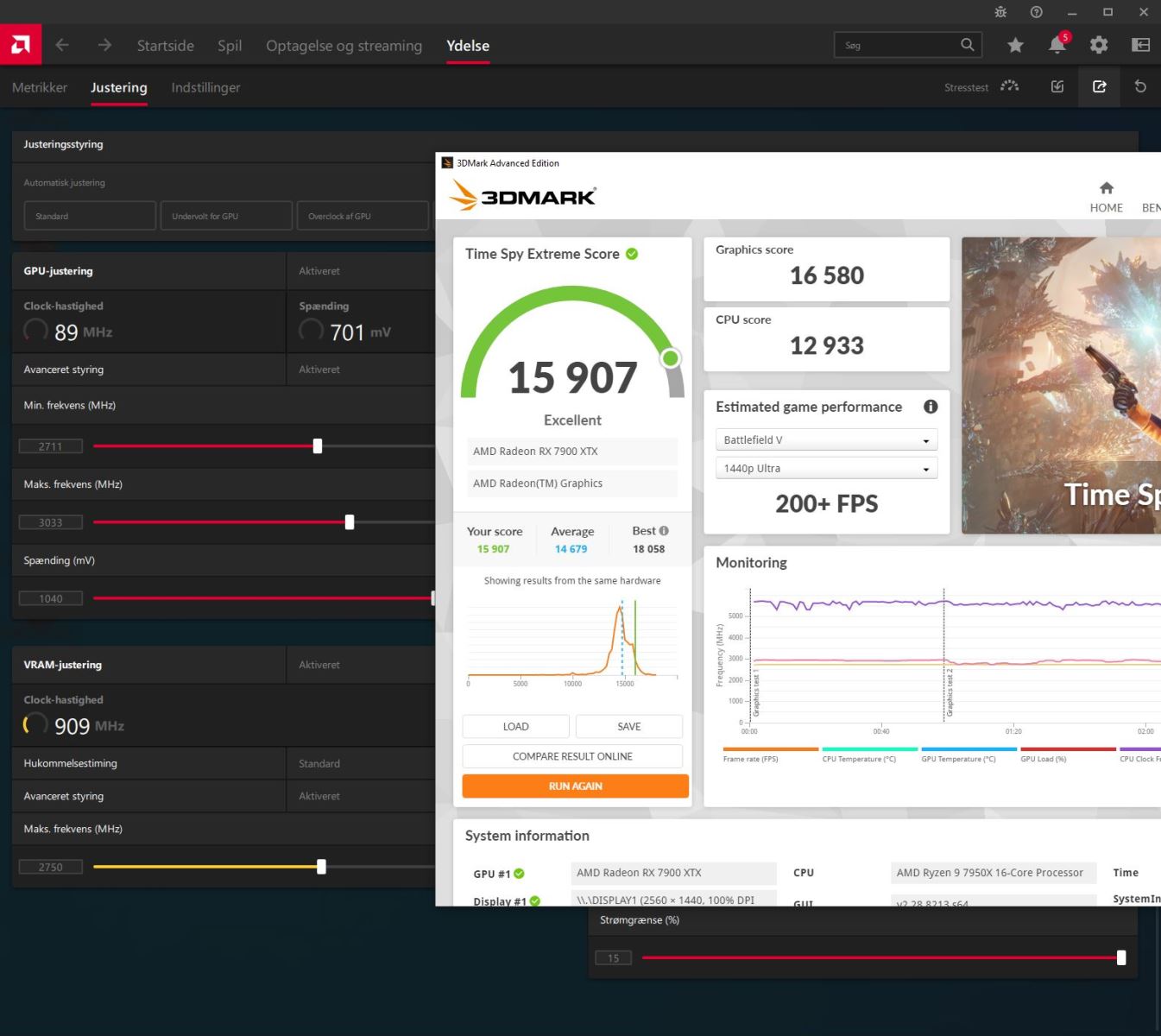Click the Strømgrænse value box 15
This screenshot has height=1036, width=1161.
[x=613, y=957]
